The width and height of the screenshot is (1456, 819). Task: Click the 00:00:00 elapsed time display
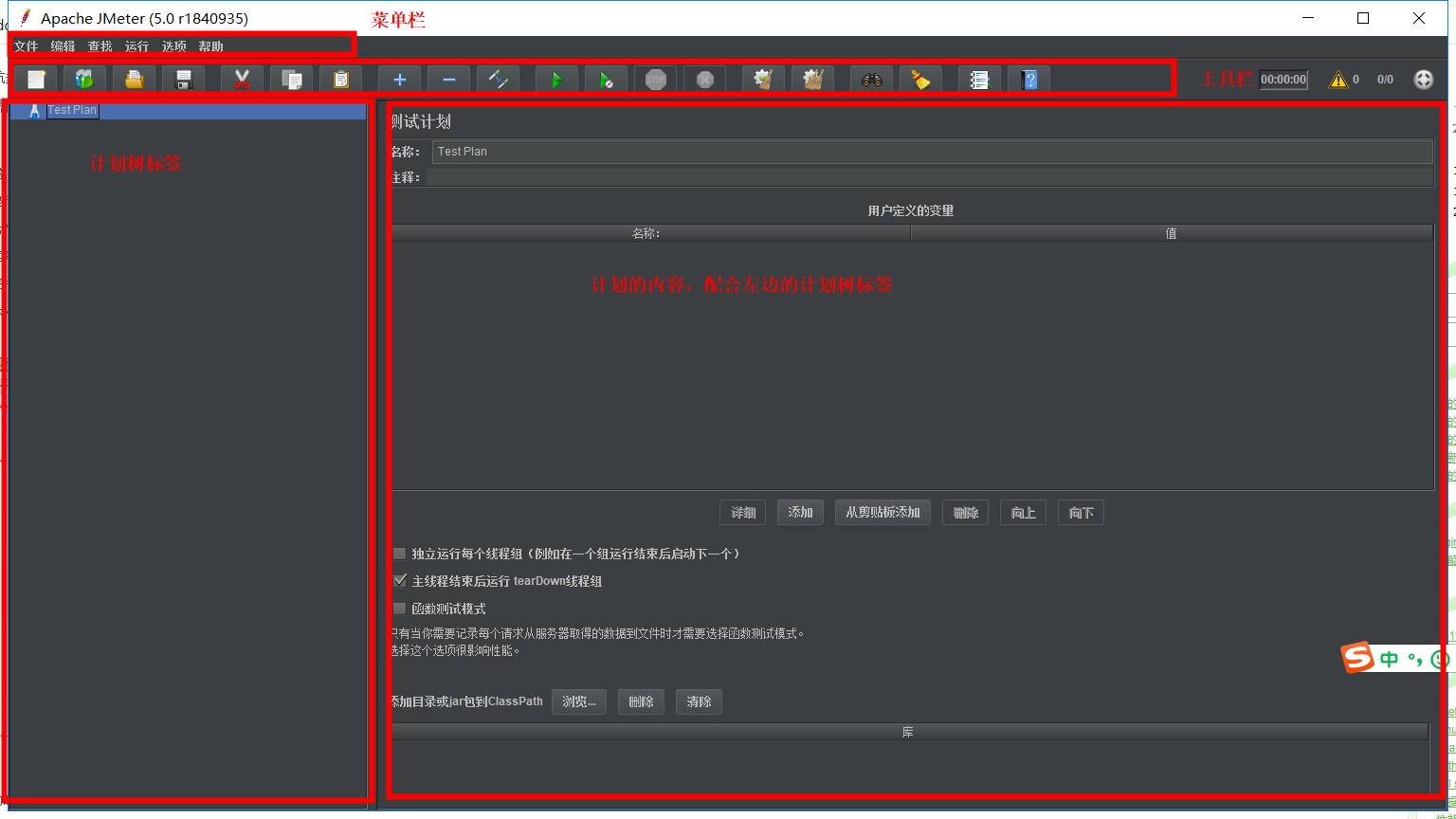(x=1283, y=80)
